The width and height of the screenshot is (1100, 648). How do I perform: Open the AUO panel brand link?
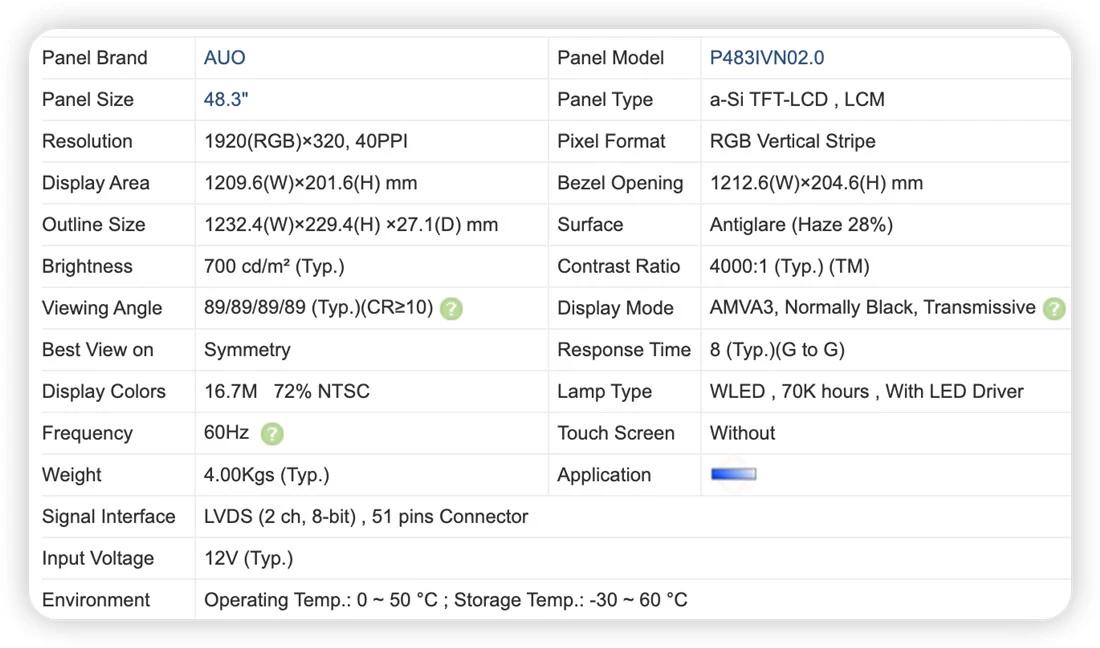point(224,58)
